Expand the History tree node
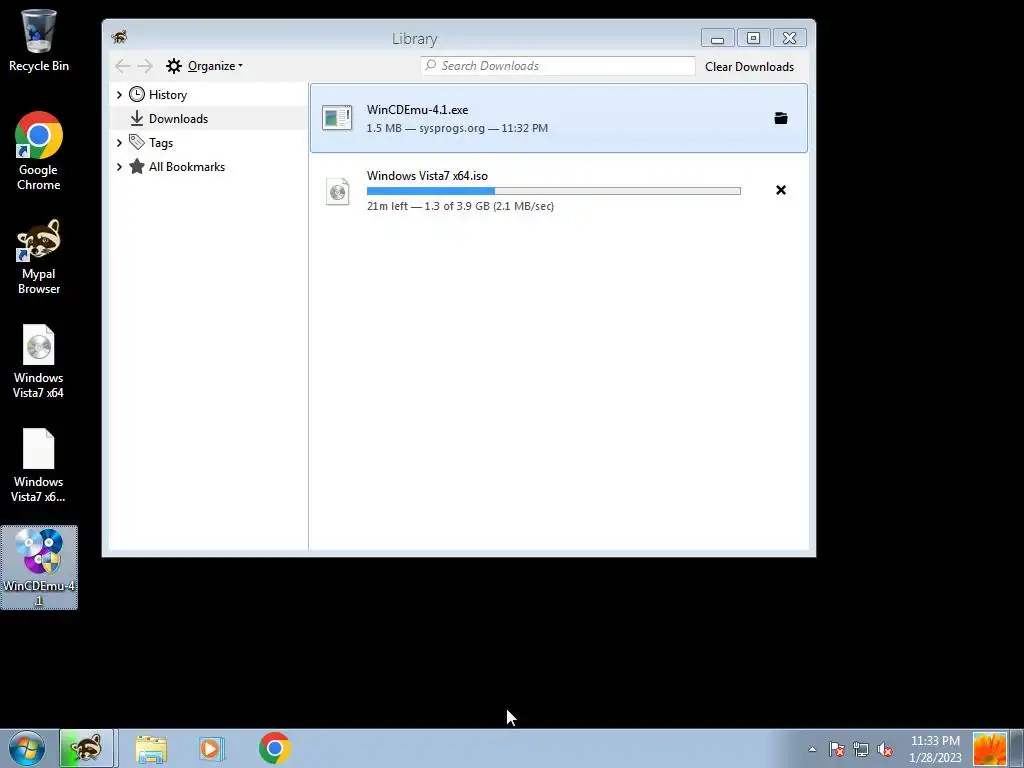Image resolution: width=1024 pixels, height=768 pixels. pos(119,95)
